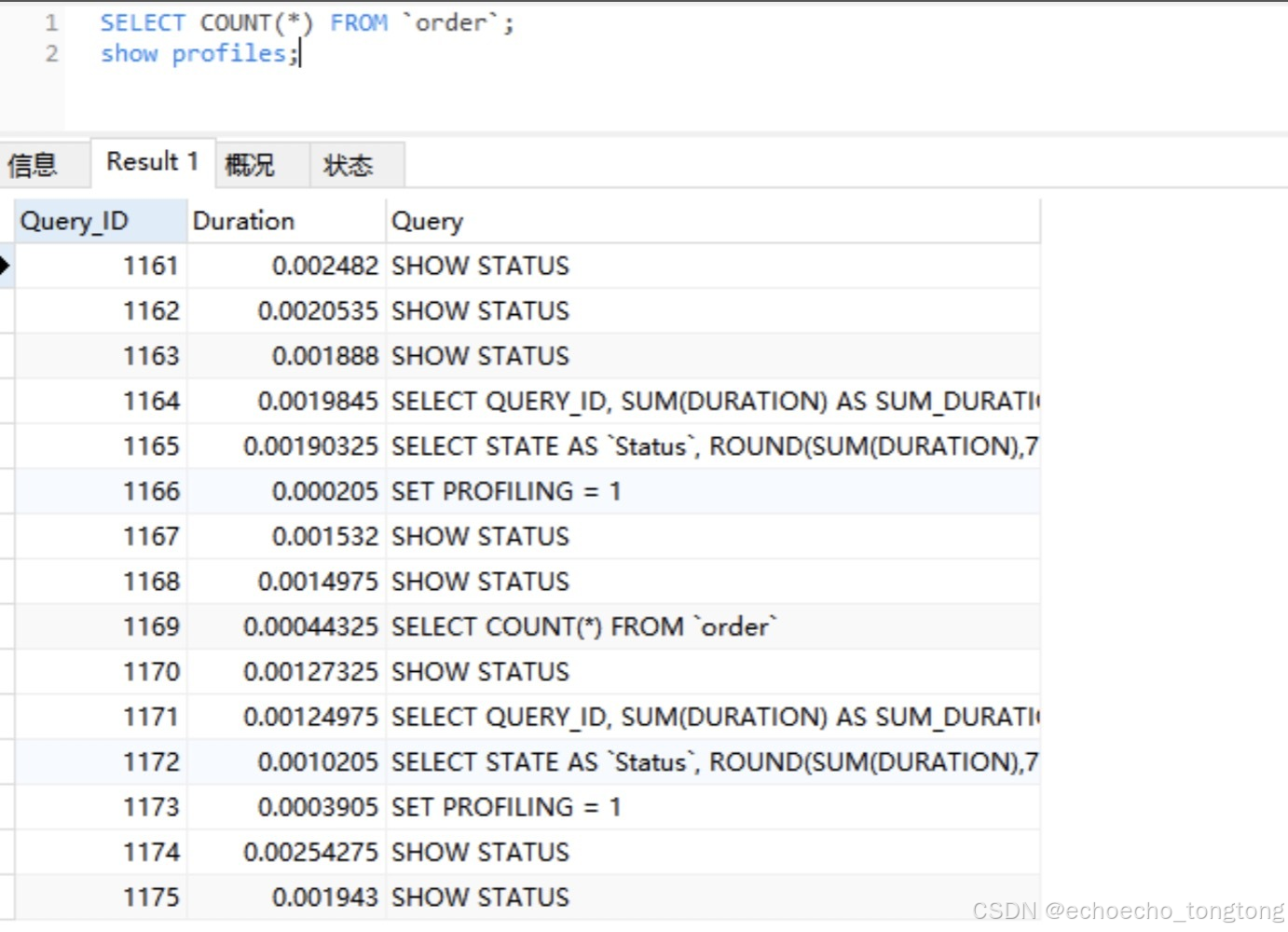
Task: Place cursor on the SELECT COUNT(*) line
Action: 308,21
